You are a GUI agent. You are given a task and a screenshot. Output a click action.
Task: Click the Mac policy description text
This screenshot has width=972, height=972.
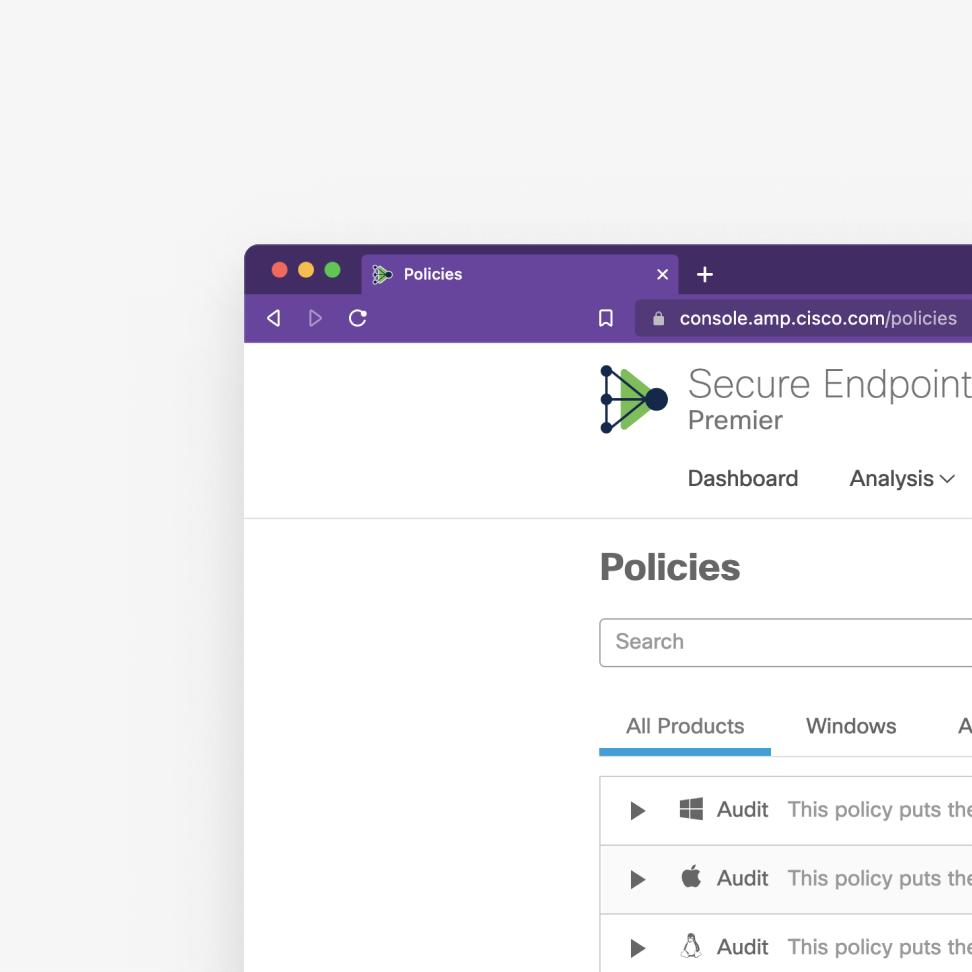point(880,878)
